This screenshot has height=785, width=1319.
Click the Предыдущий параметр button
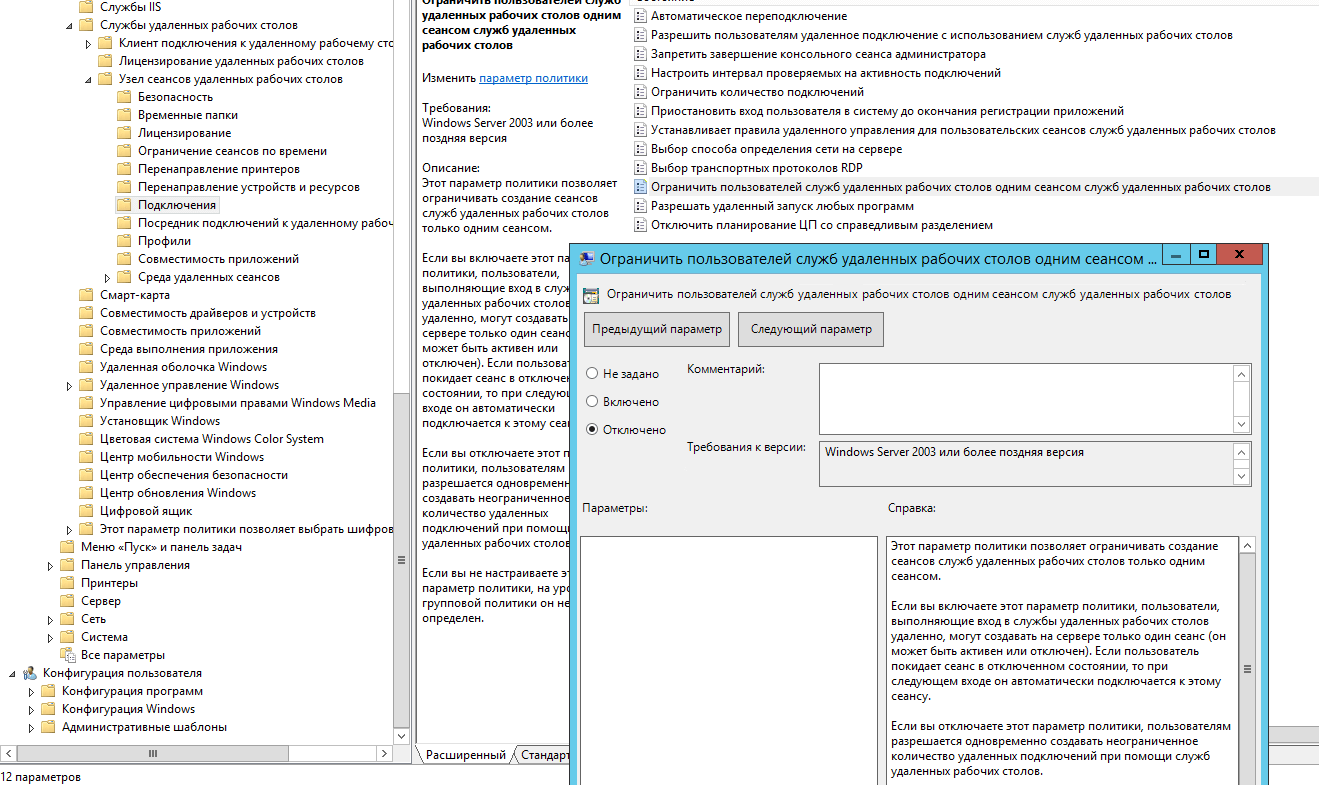coord(656,329)
